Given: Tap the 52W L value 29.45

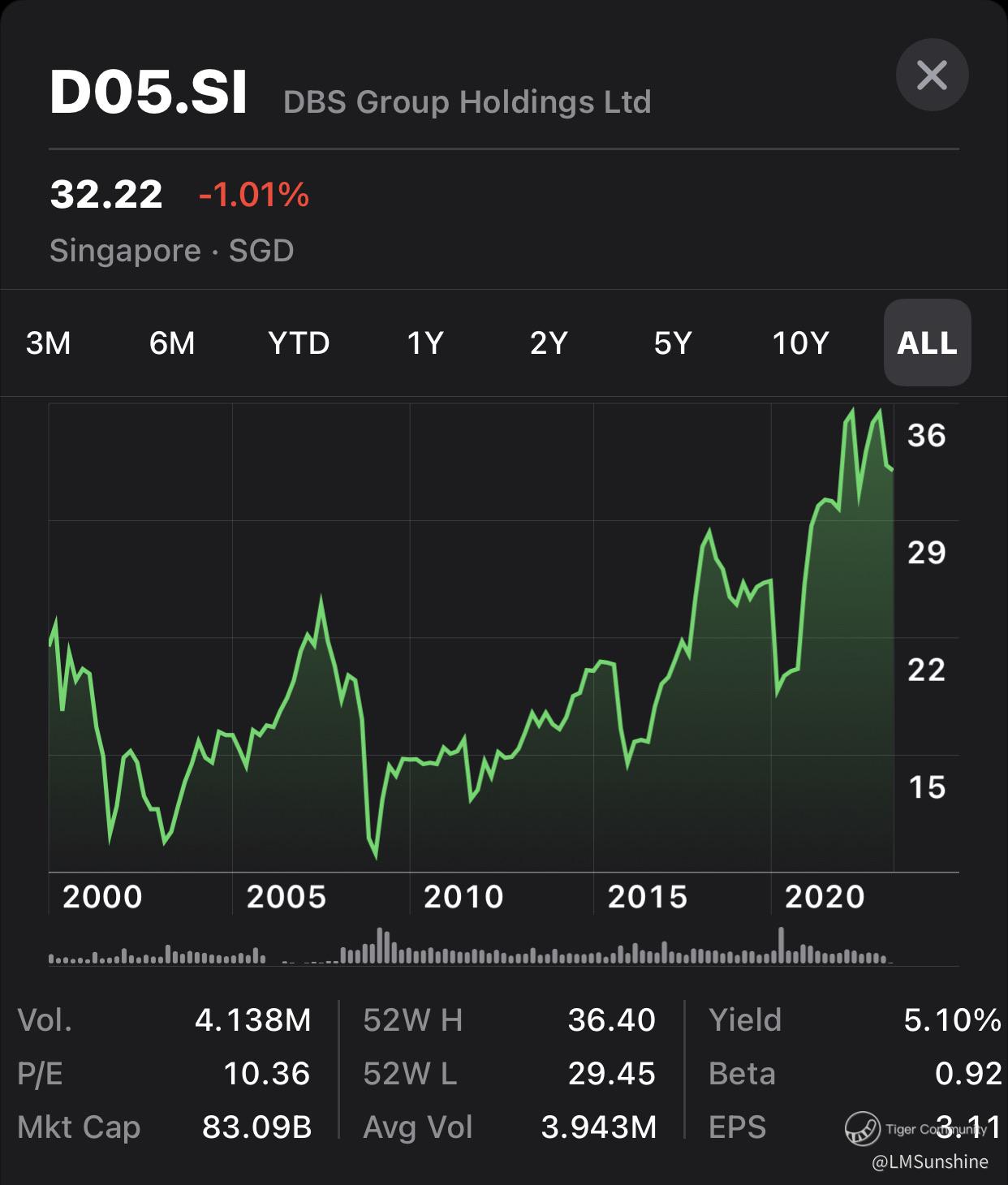Looking at the screenshot, I should click(611, 1074).
